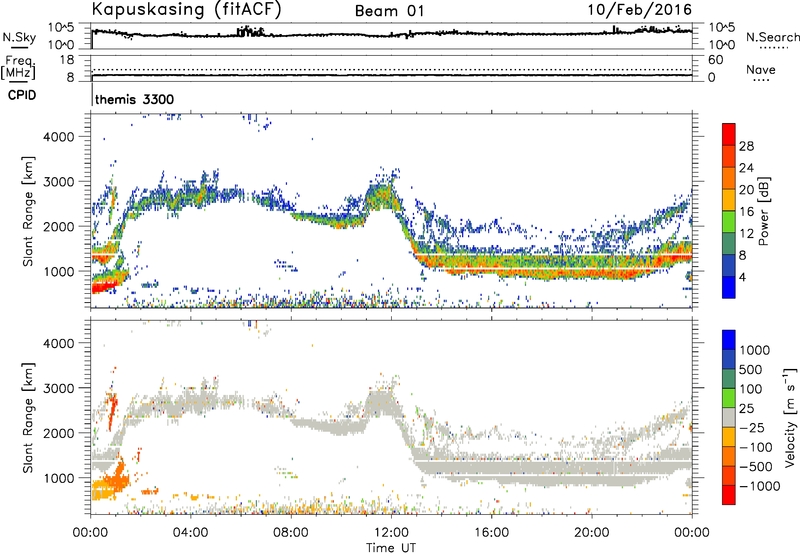The image size is (800, 554).
Task: Click the power colorbar tick value '16'
Action: tap(746, 212)
